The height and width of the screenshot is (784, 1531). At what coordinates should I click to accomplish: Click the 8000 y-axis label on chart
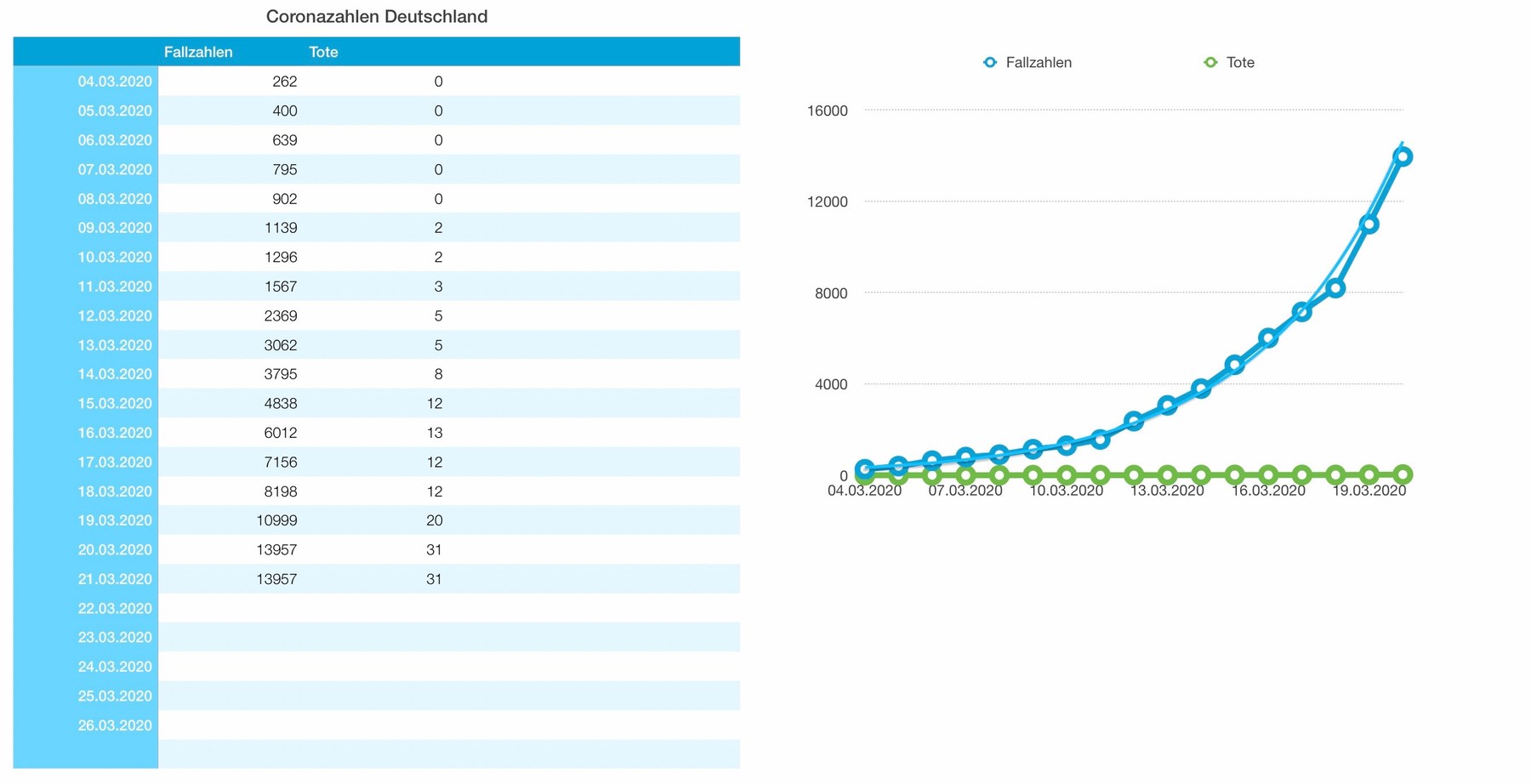point(831,293)
